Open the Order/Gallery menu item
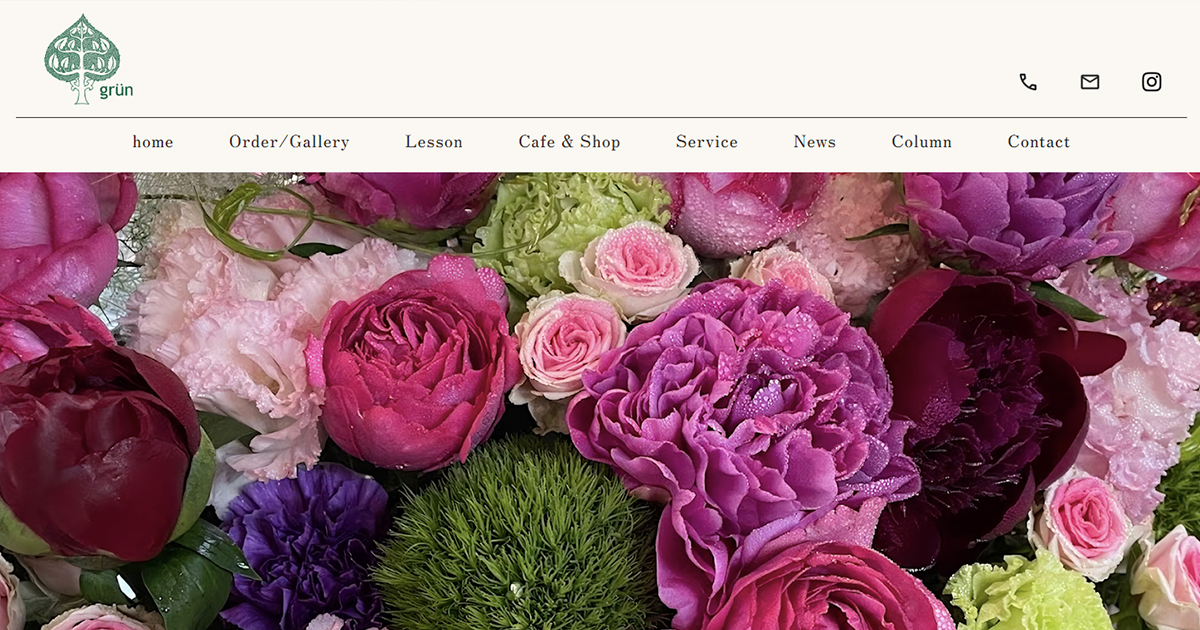 [289, 142]
